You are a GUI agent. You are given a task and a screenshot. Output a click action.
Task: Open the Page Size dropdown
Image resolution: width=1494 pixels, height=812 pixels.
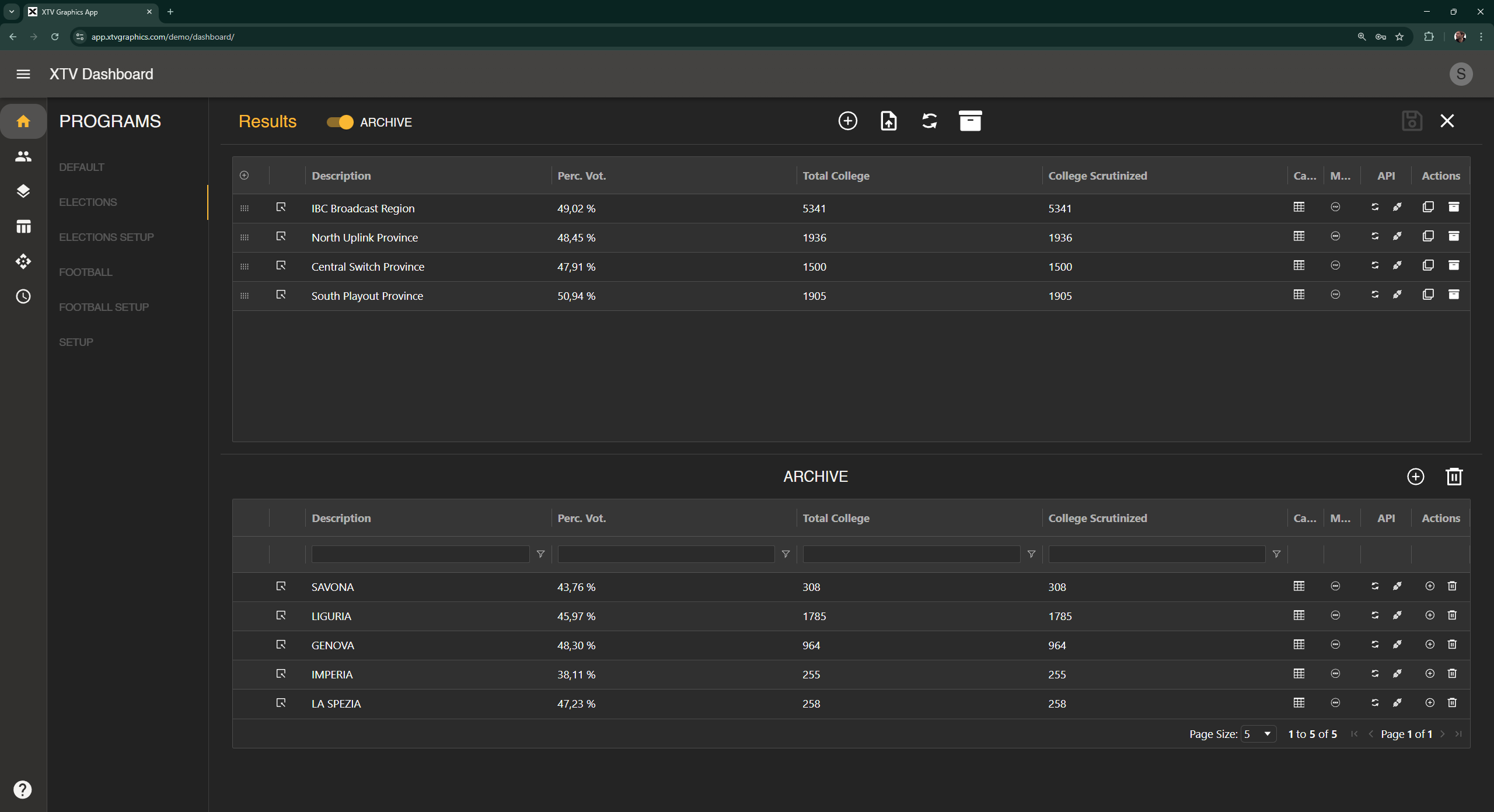coord(1258,734)
